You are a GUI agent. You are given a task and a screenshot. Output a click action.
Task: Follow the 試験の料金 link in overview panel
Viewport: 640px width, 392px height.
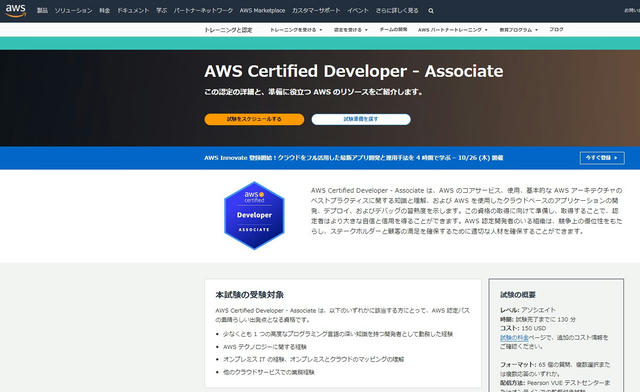[x=514, y=337]
